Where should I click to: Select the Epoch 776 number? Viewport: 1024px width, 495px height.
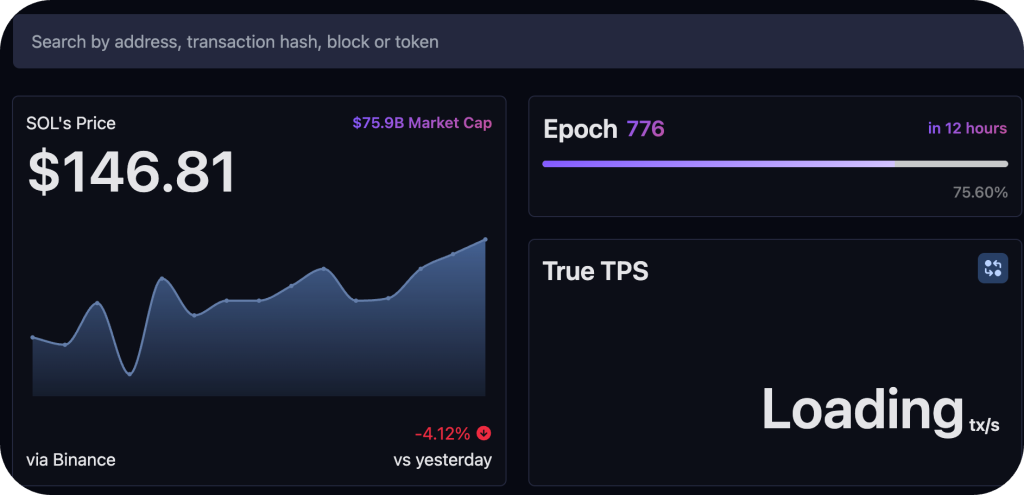pos(645,129)
